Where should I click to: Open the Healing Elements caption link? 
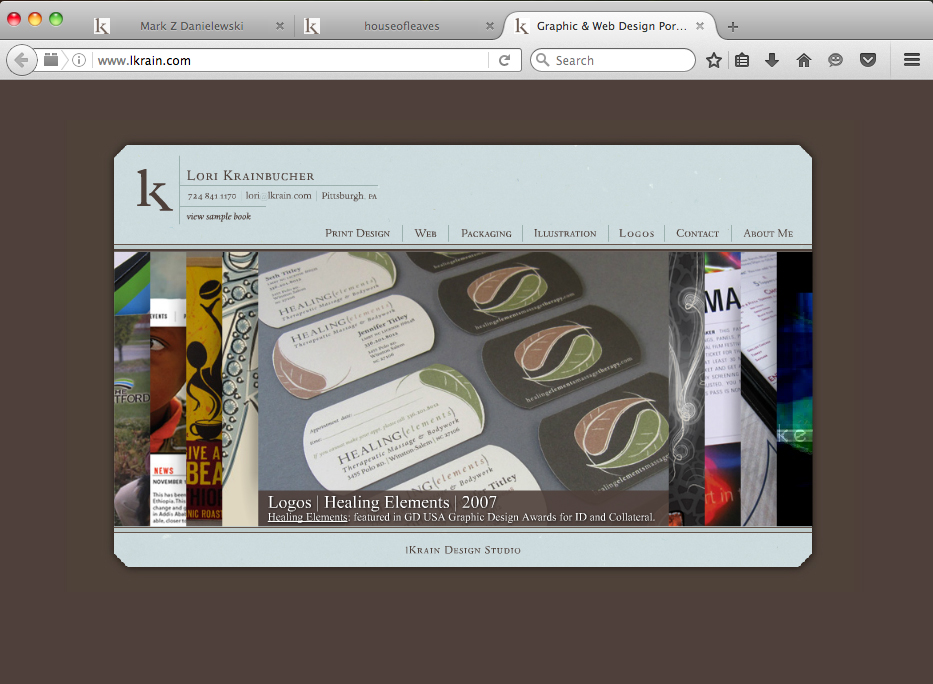coord(307,517)
